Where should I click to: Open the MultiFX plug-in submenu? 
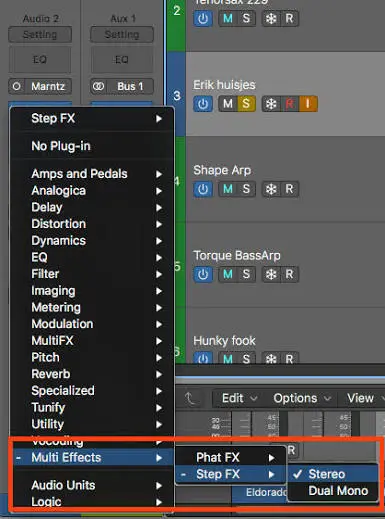click(92, 341)
